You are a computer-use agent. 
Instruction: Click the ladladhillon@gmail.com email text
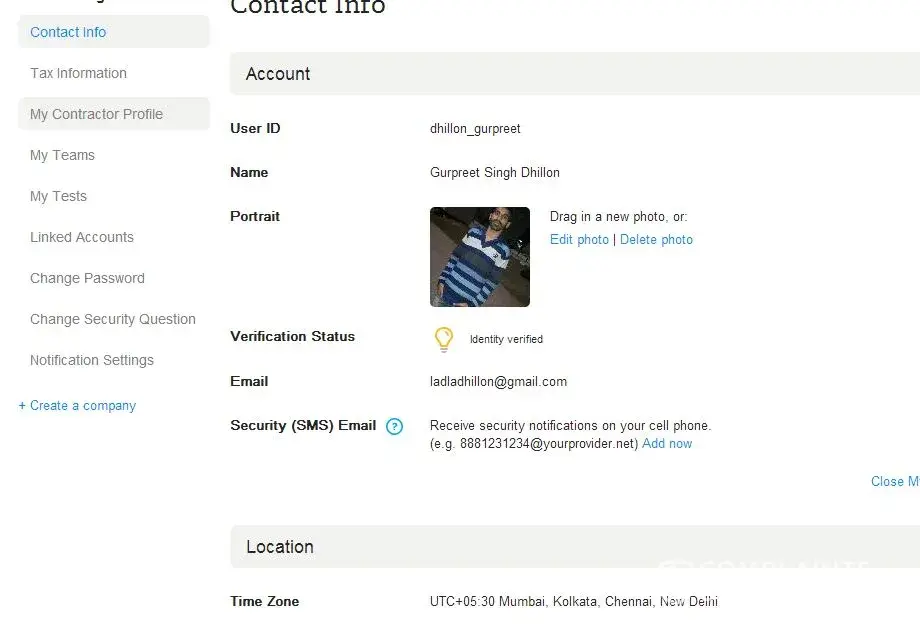tap(498, 382)
